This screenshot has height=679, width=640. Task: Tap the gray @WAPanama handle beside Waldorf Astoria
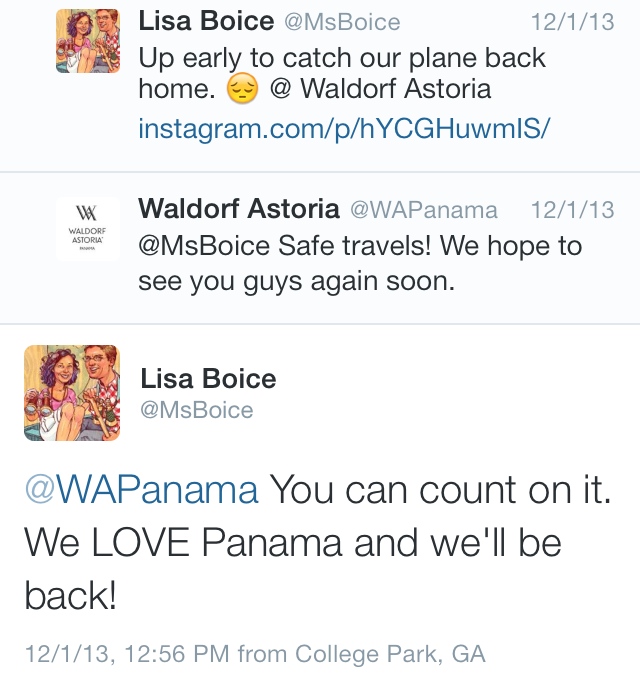(423, 210)
